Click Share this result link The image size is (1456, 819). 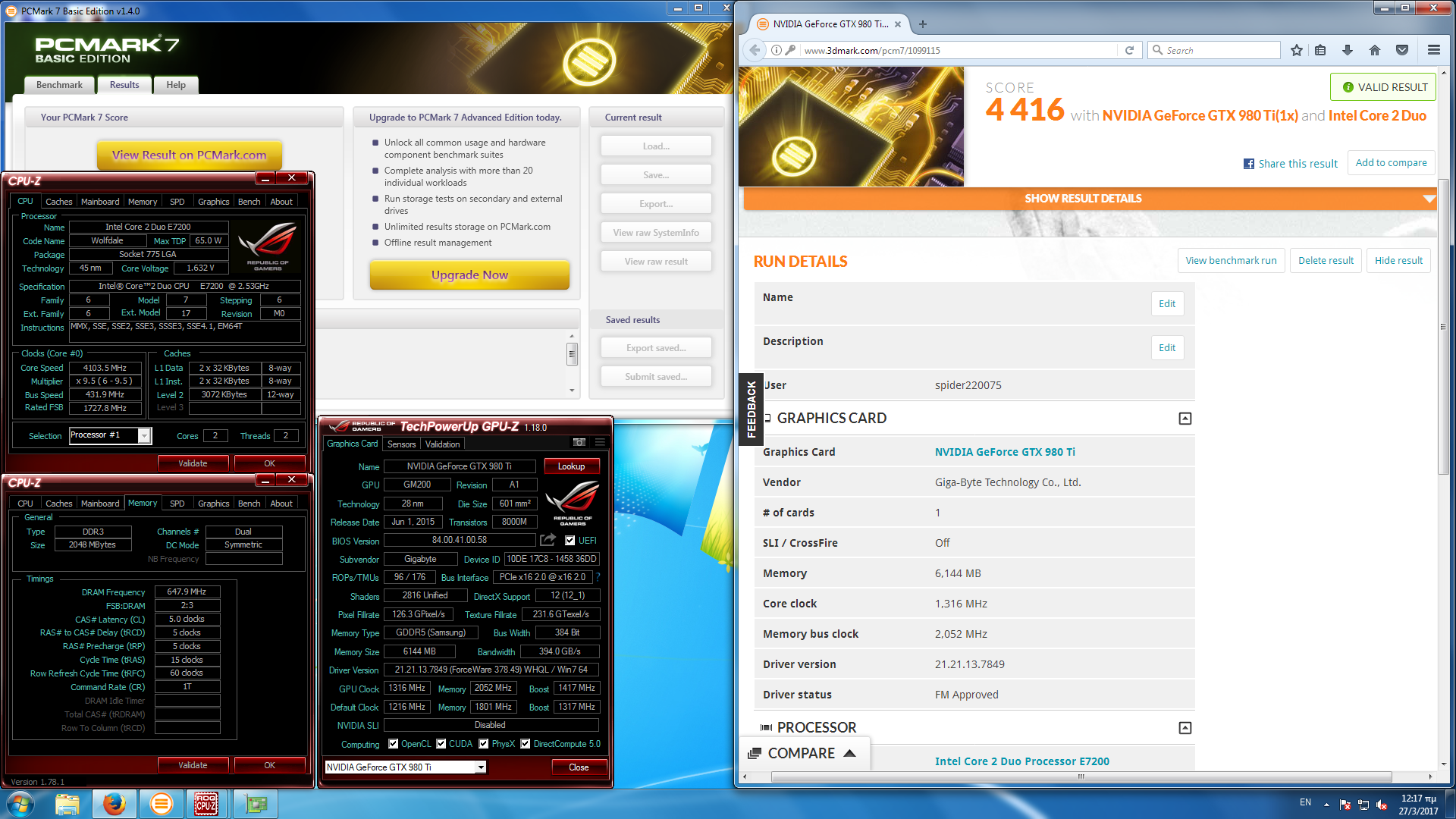tap(1298, 164)
